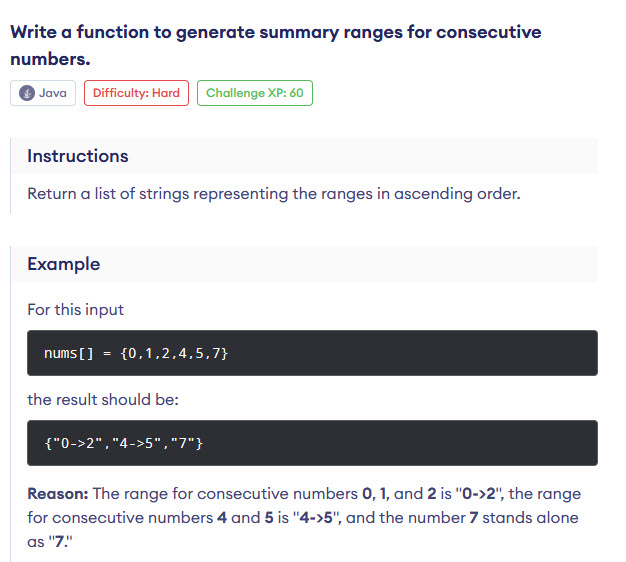Click the nums[] input code block
626x562 pixels.
click(x=312, y=353)
